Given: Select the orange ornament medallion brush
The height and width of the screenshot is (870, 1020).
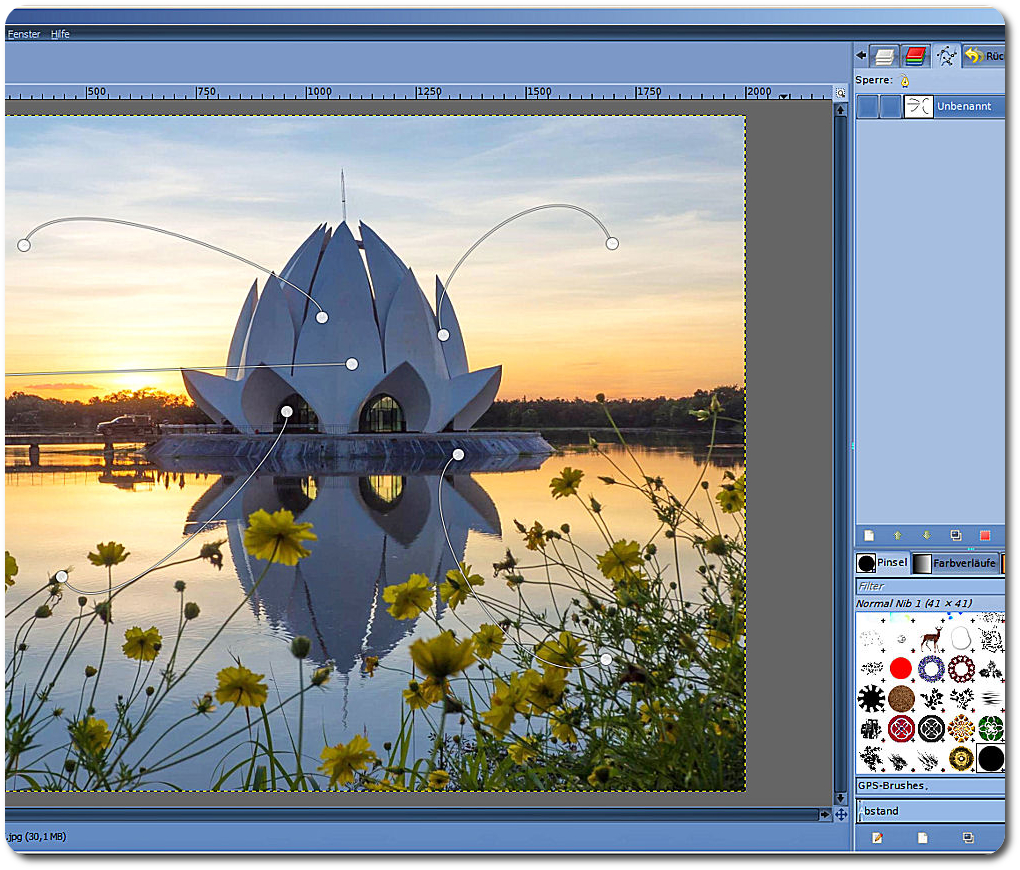Looking at the screenshot, I should click(x=961, y=728).
